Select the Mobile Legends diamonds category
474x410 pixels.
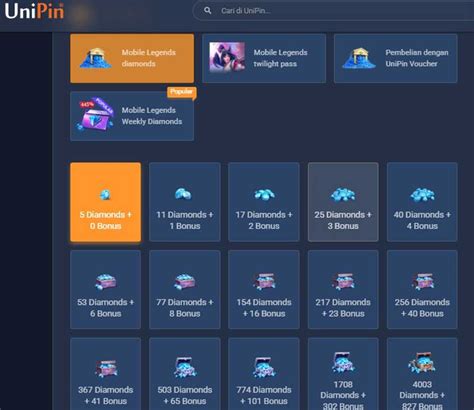132,58
